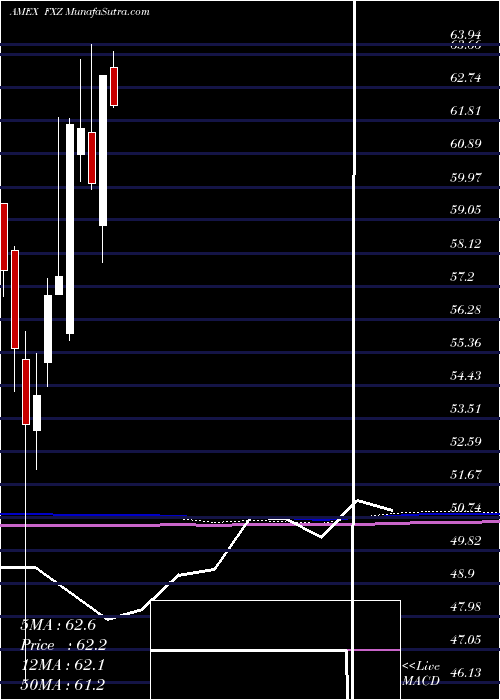
Task: Click the Live MACD label
Action: 421,674
